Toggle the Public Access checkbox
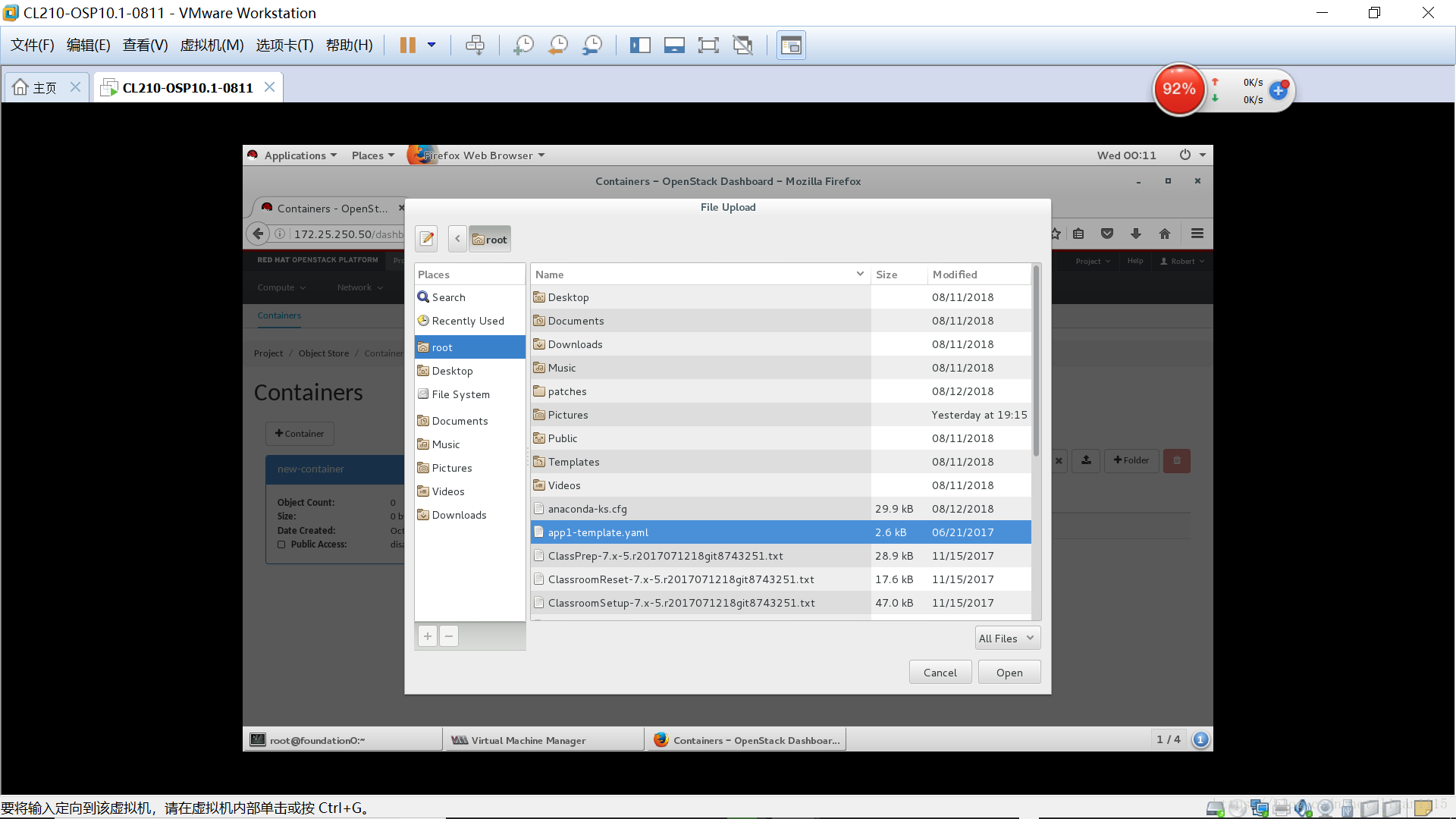Screen dimensions: 1456x819 click(281, 544)
